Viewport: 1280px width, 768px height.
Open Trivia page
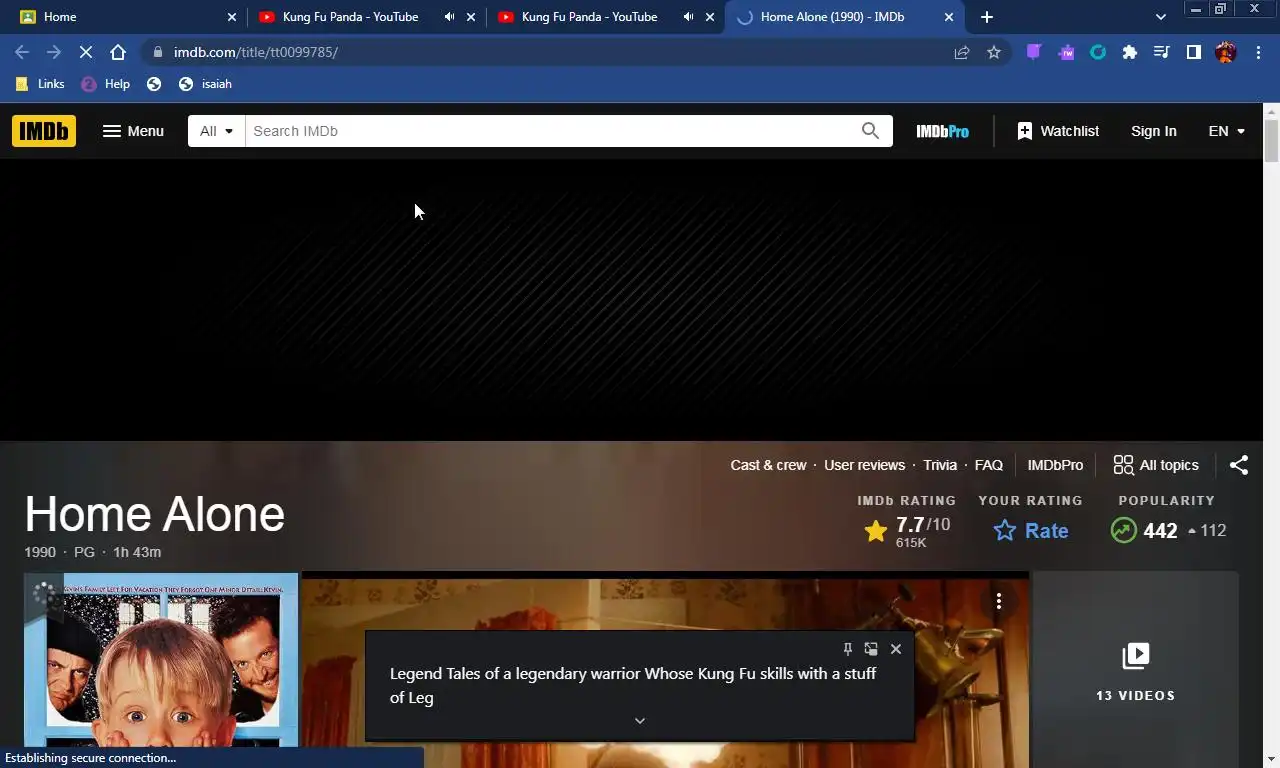click(940, 465)
